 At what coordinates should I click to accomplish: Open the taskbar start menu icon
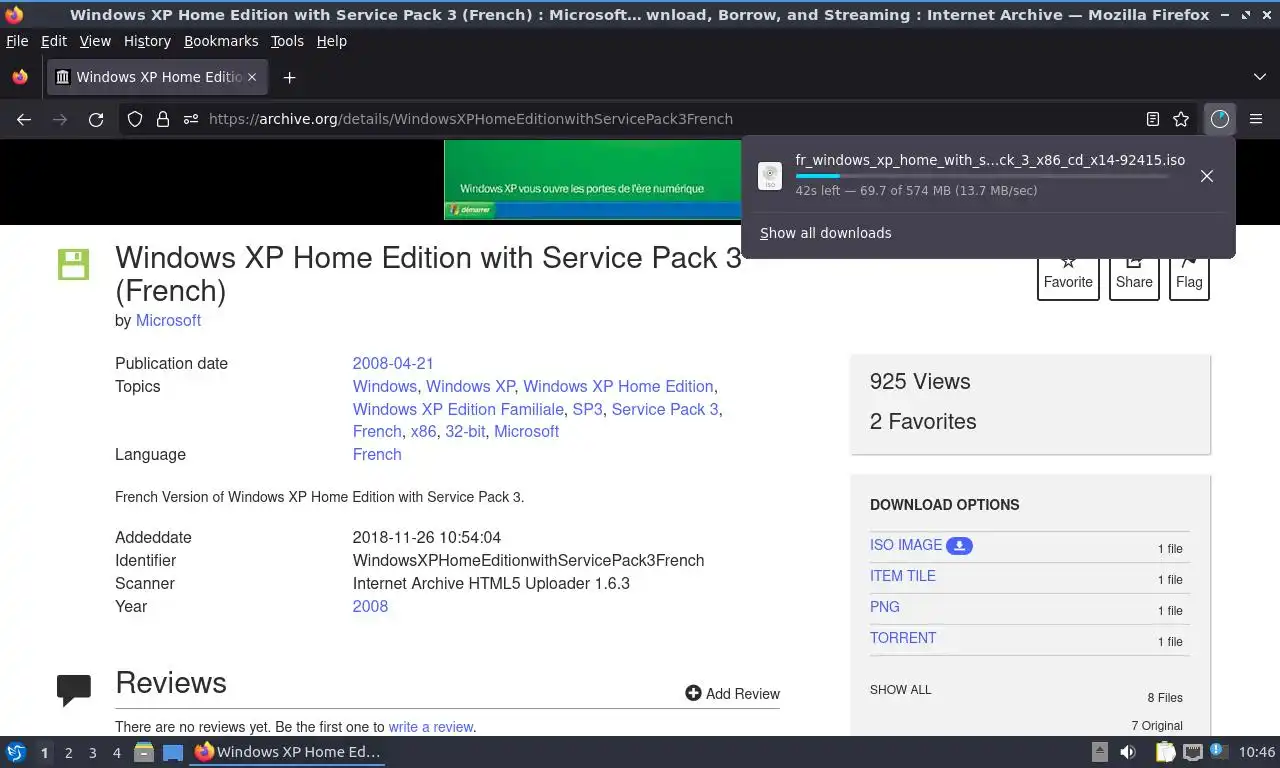(x=16, y=752)
